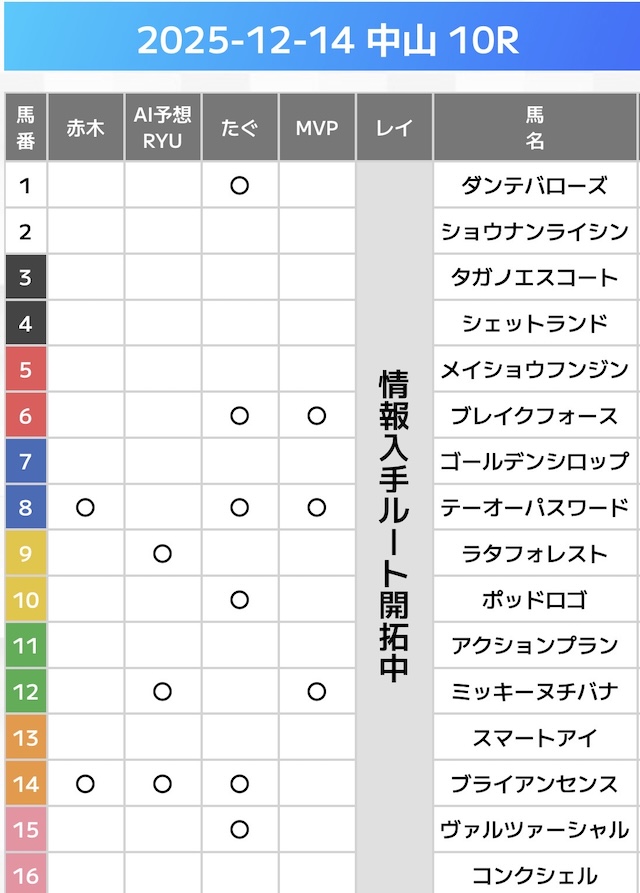Screen dimensions: 640x893
Task: Click the たぐ circle for ポッドロゴ
Action: click(x=239, y=600)
